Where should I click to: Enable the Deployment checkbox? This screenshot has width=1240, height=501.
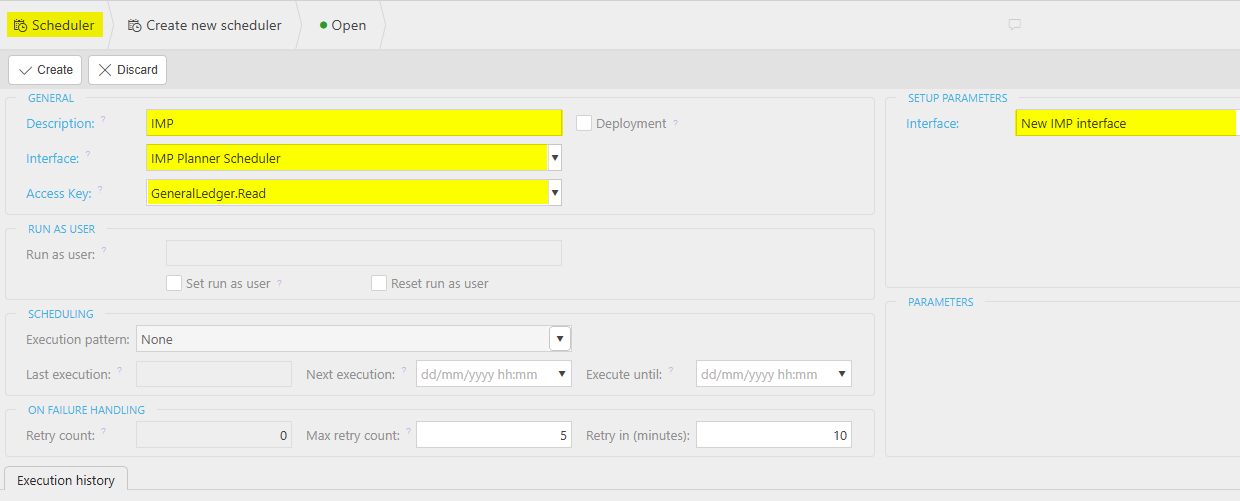coord(584,123)
